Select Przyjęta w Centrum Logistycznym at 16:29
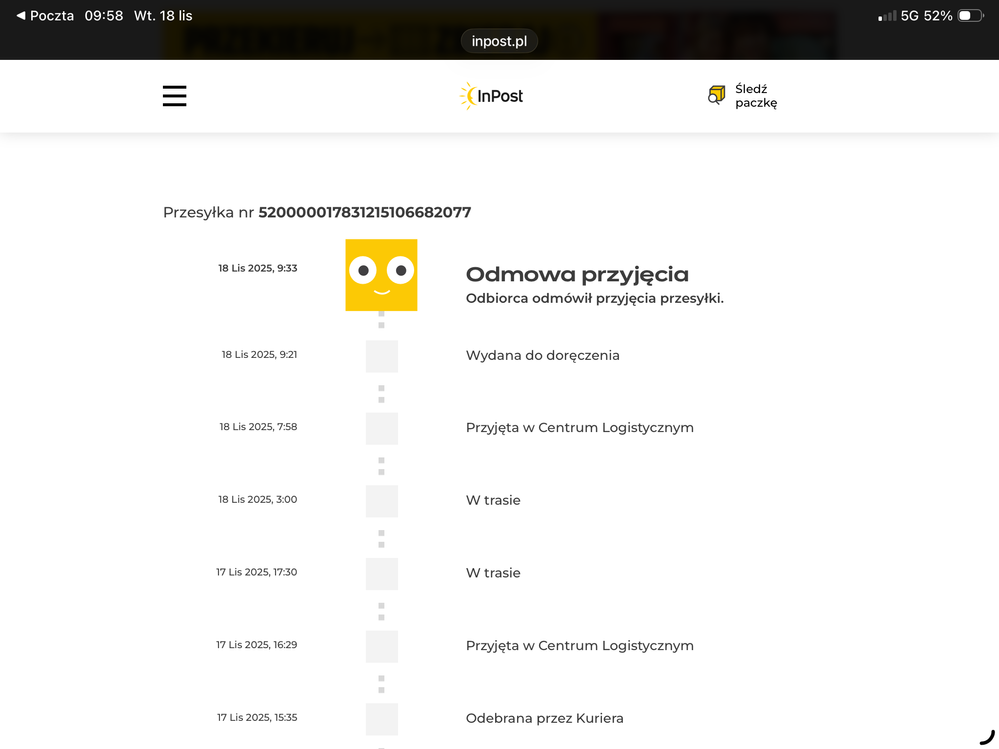 coord(579,646)
